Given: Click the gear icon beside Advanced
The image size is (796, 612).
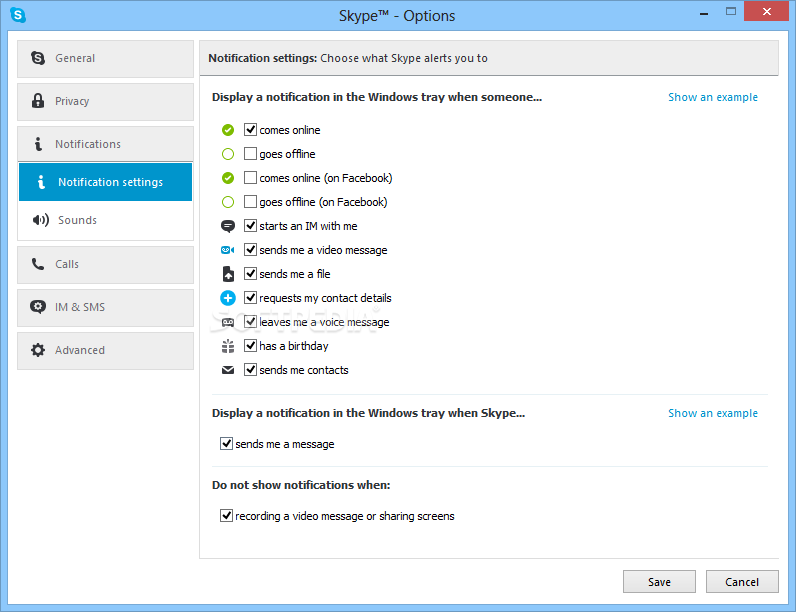Looking at the screenshot, I should [38, 350].
